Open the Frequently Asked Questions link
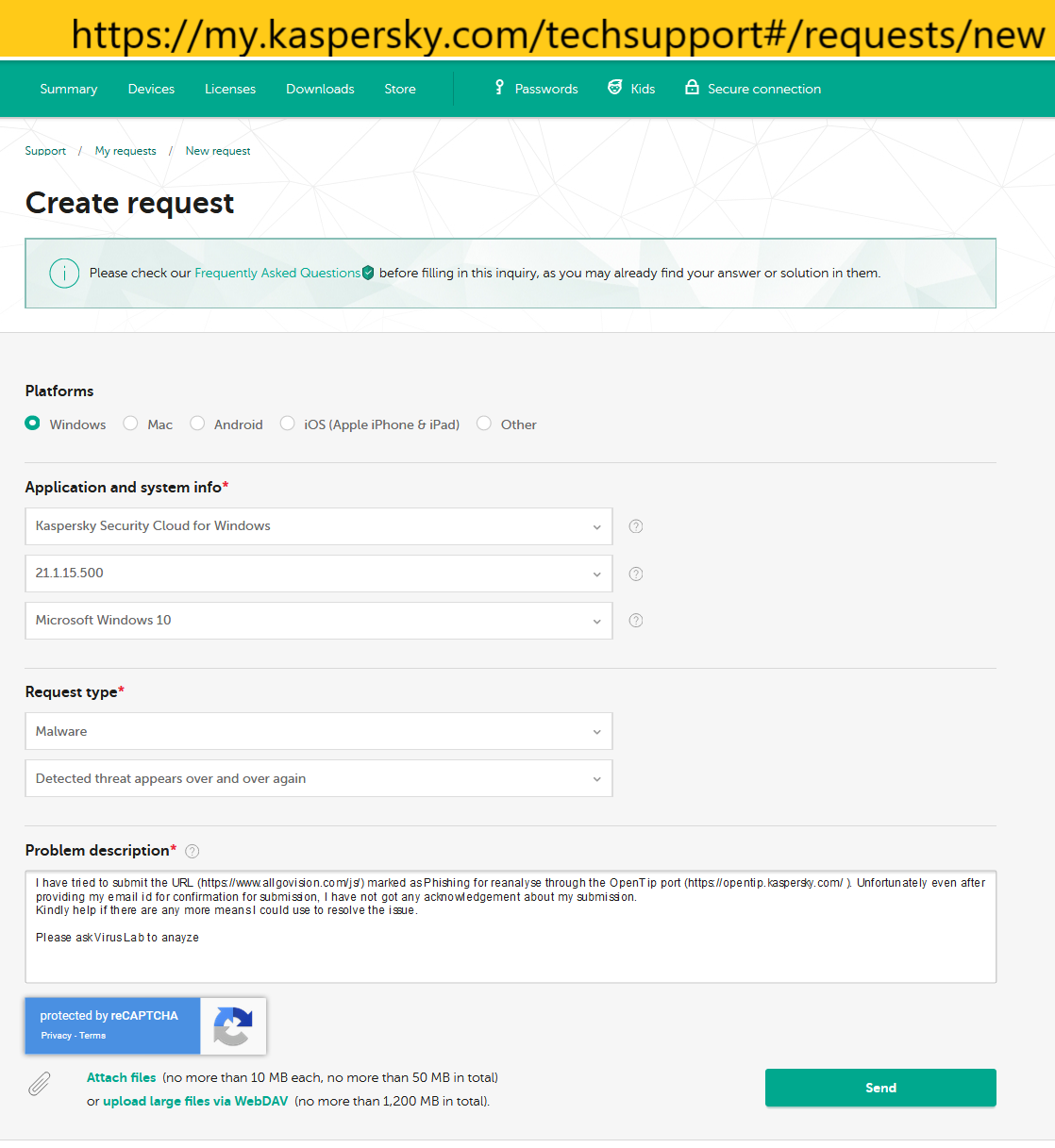The width and height of the screenshot is (1055, 1148). (277, 273)
